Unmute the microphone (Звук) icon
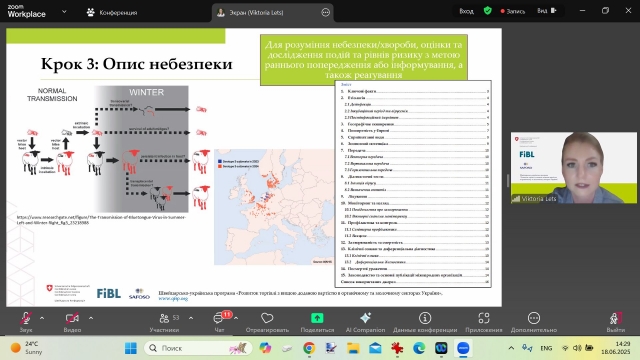640x360 pixels. (x=26, y=318)
